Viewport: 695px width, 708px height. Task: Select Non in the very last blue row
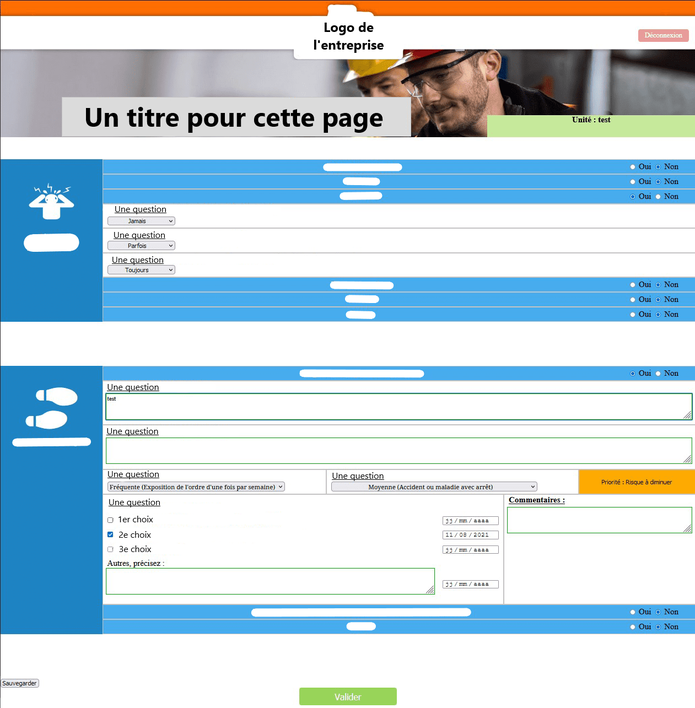coord(658,627)
